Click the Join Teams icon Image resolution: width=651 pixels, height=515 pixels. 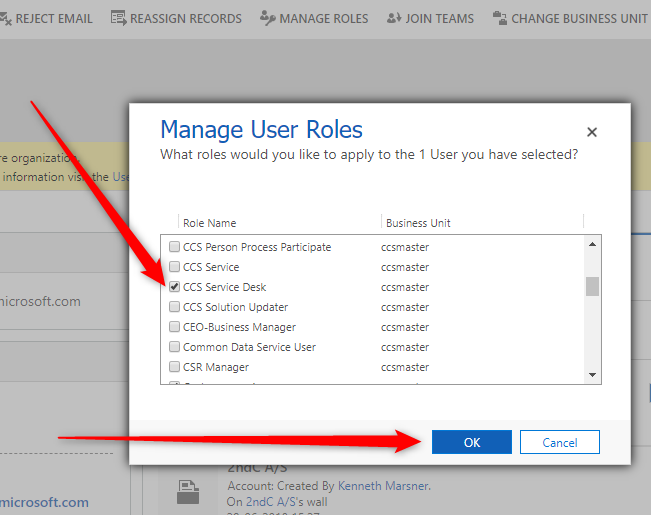click(x=393, y=18)
